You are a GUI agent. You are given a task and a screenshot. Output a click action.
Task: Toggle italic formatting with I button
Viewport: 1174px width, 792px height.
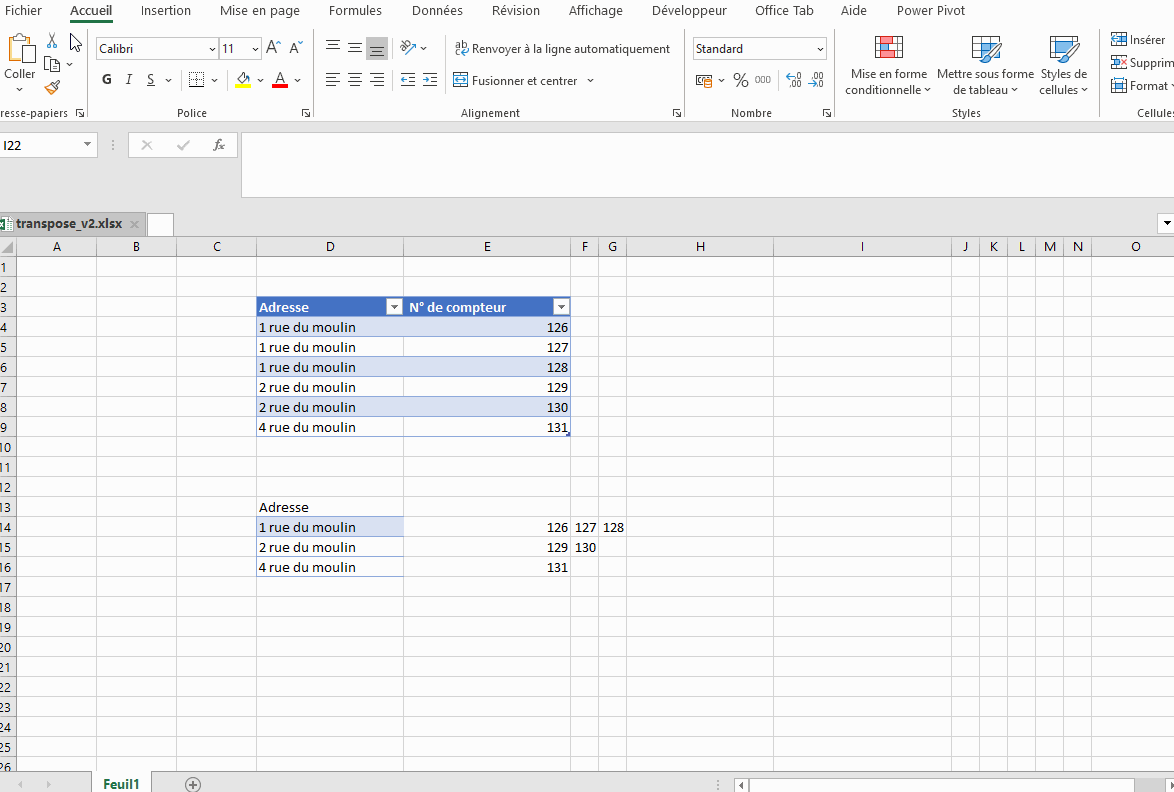129,80
